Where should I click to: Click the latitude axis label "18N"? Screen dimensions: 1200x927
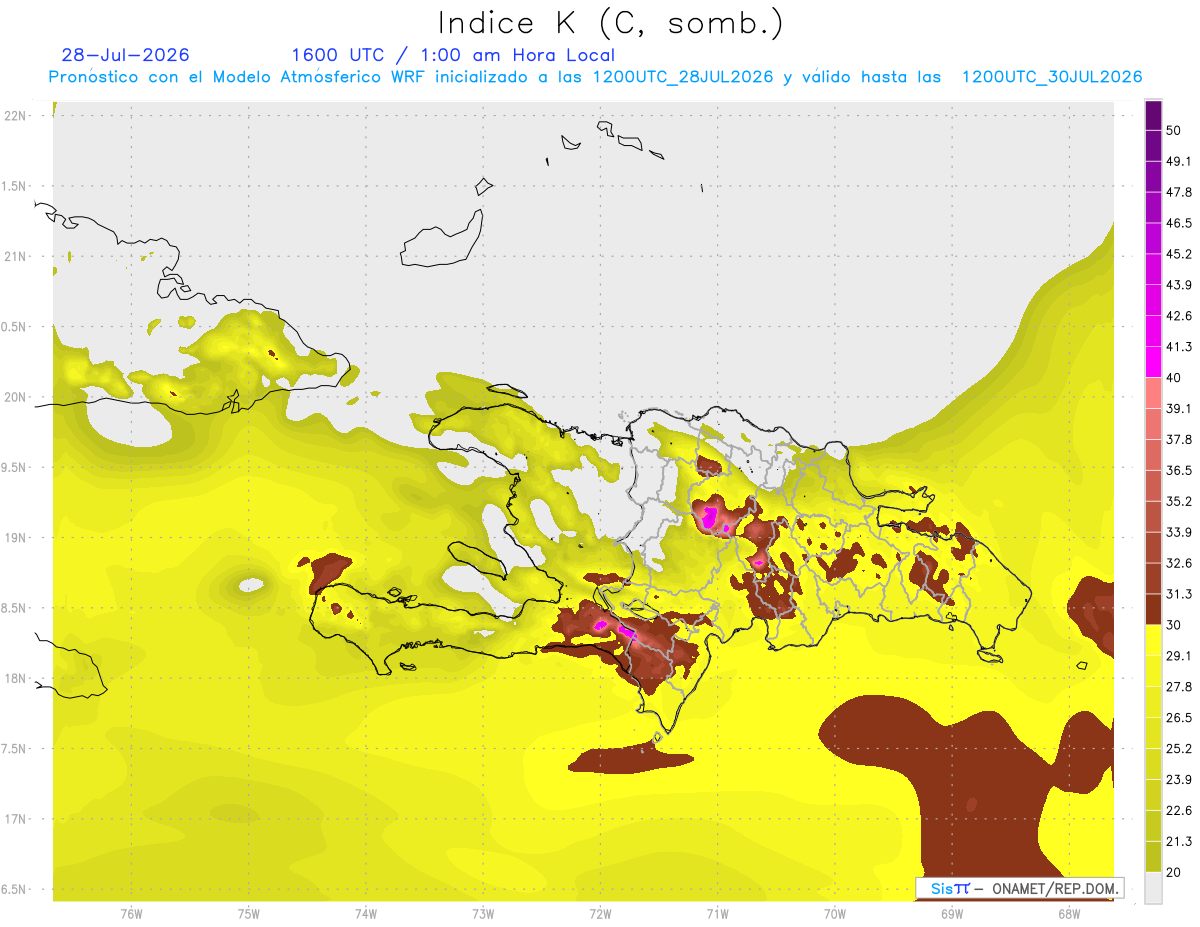(16, 678)
